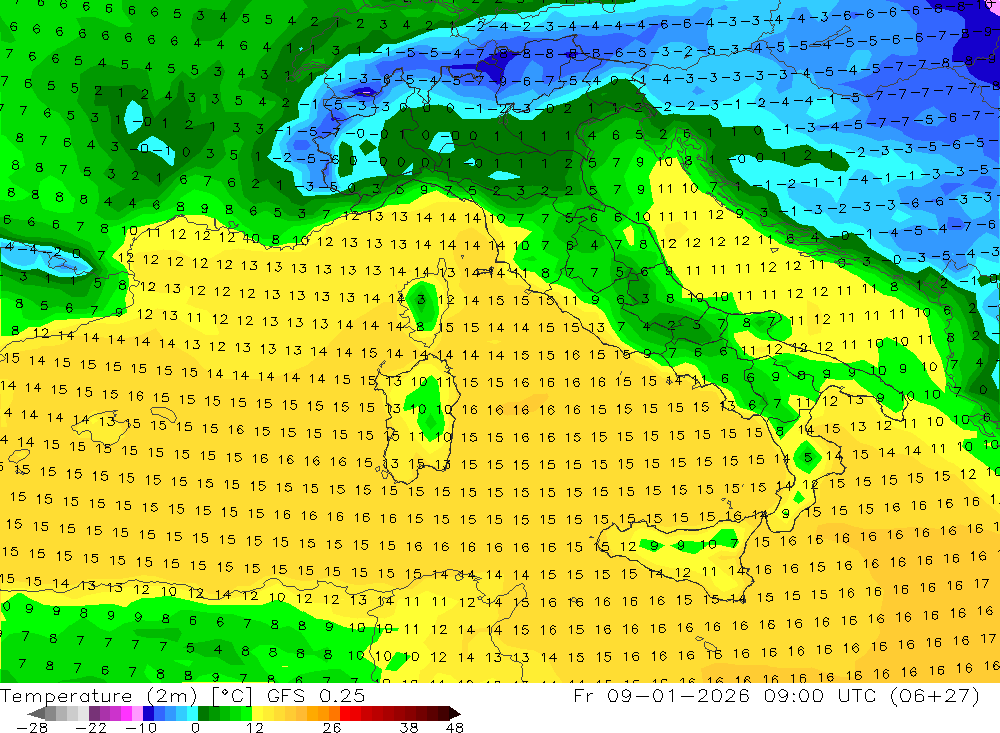Click the 12 legend label

(x=255, y=727)
